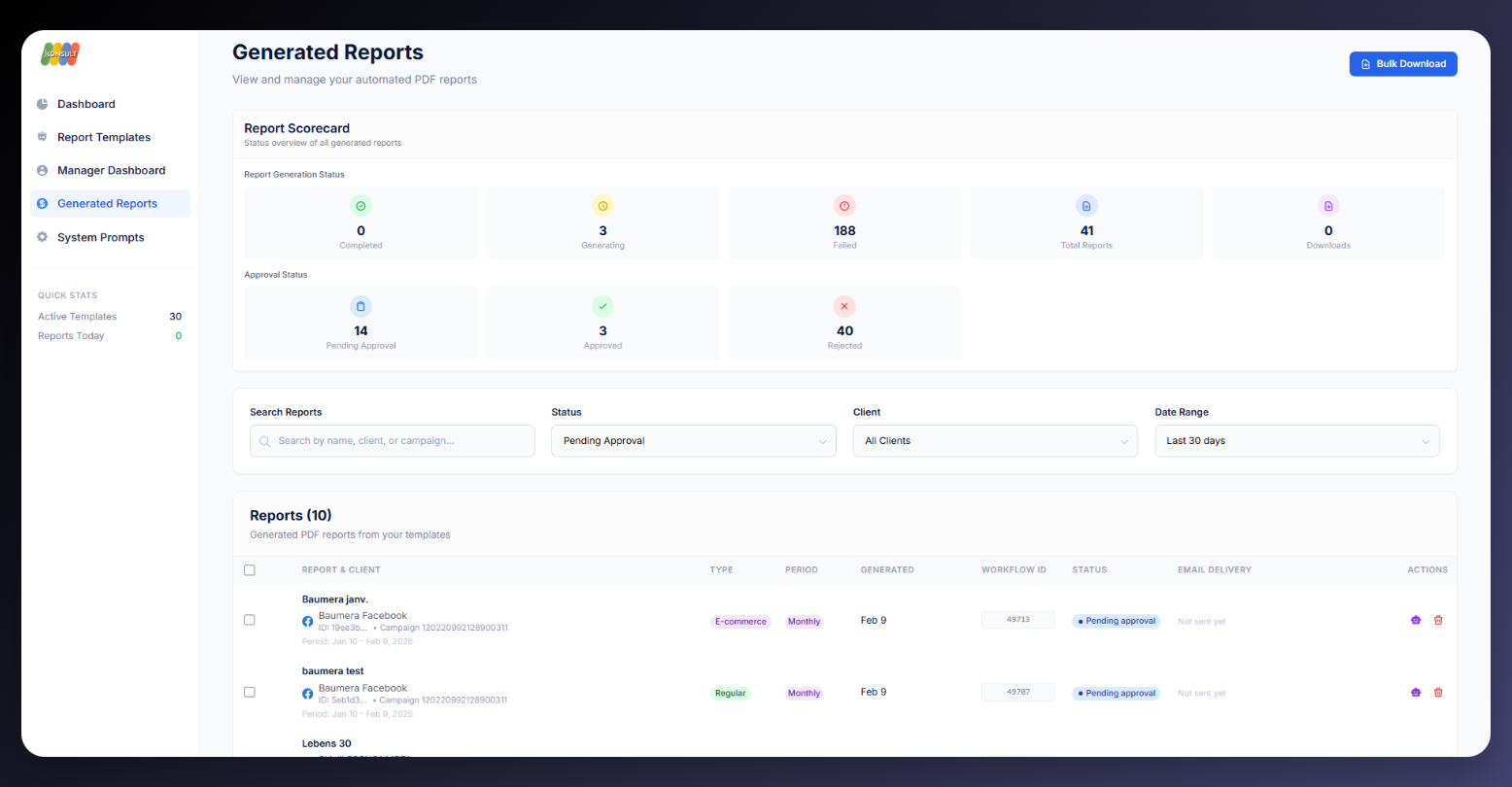Click the red trash icon for baumera test
Viewport: 1512px width, 787px height.
point(1438,693)
